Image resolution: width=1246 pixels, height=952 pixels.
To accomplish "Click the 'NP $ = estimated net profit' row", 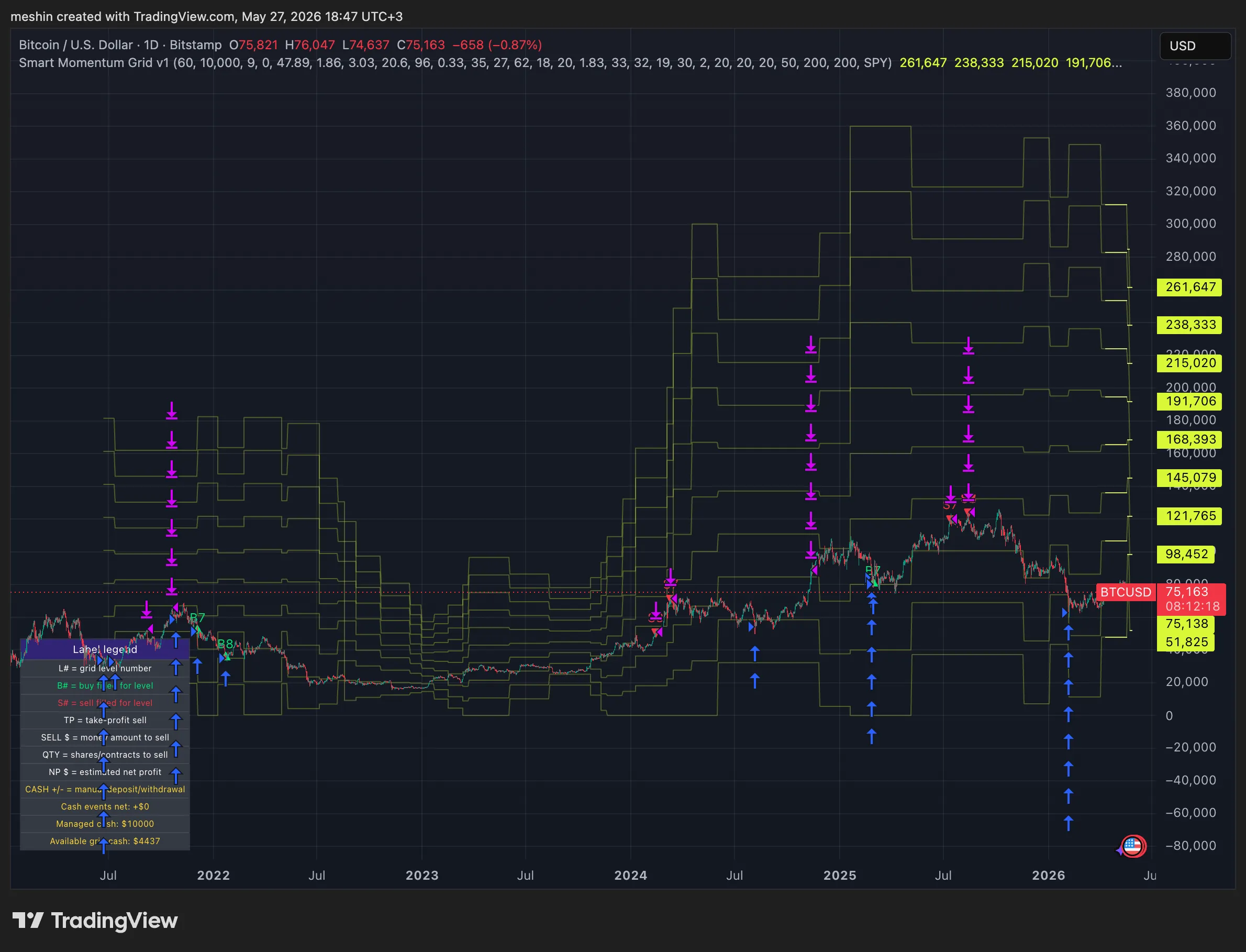I will click(105, 772).
